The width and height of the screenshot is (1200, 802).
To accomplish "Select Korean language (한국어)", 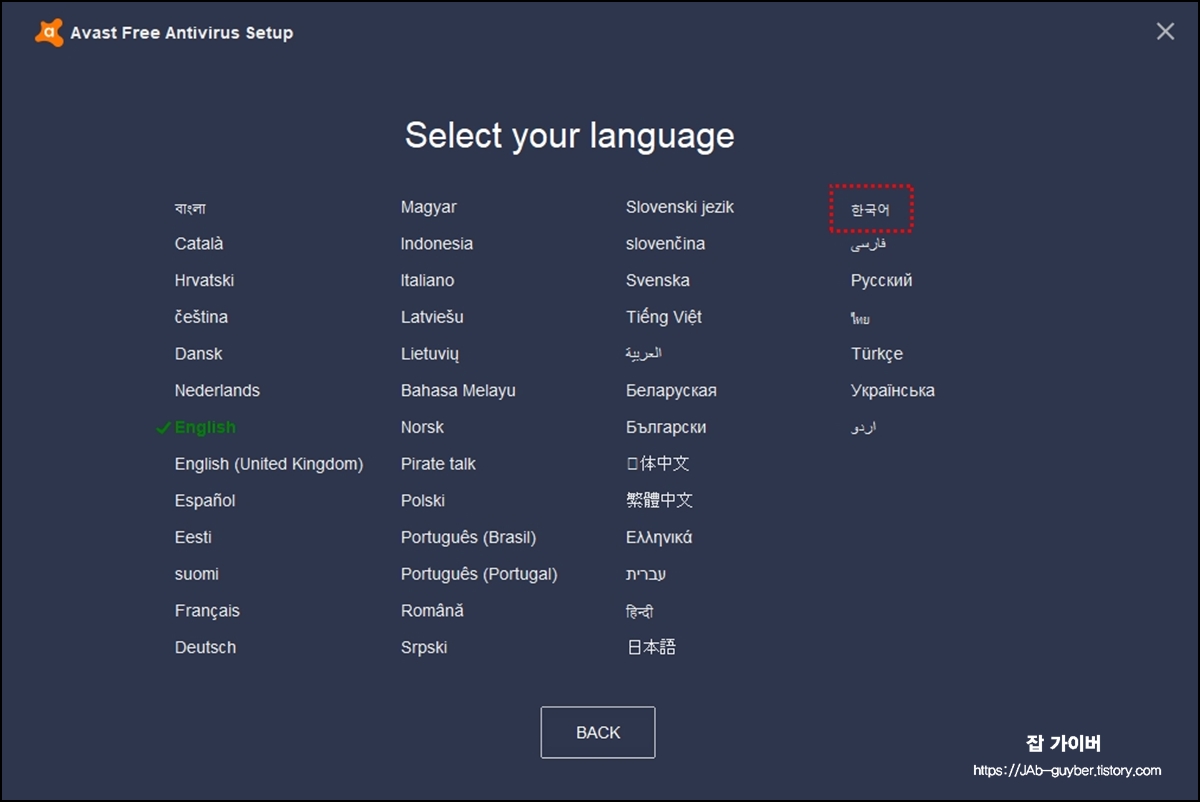I will tap(870, 210).
